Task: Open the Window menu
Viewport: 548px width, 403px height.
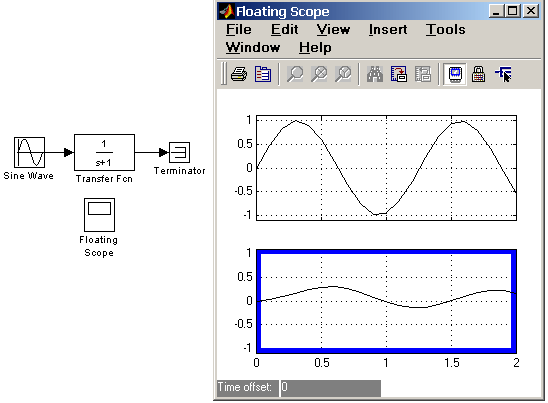Action: (253, 48)
